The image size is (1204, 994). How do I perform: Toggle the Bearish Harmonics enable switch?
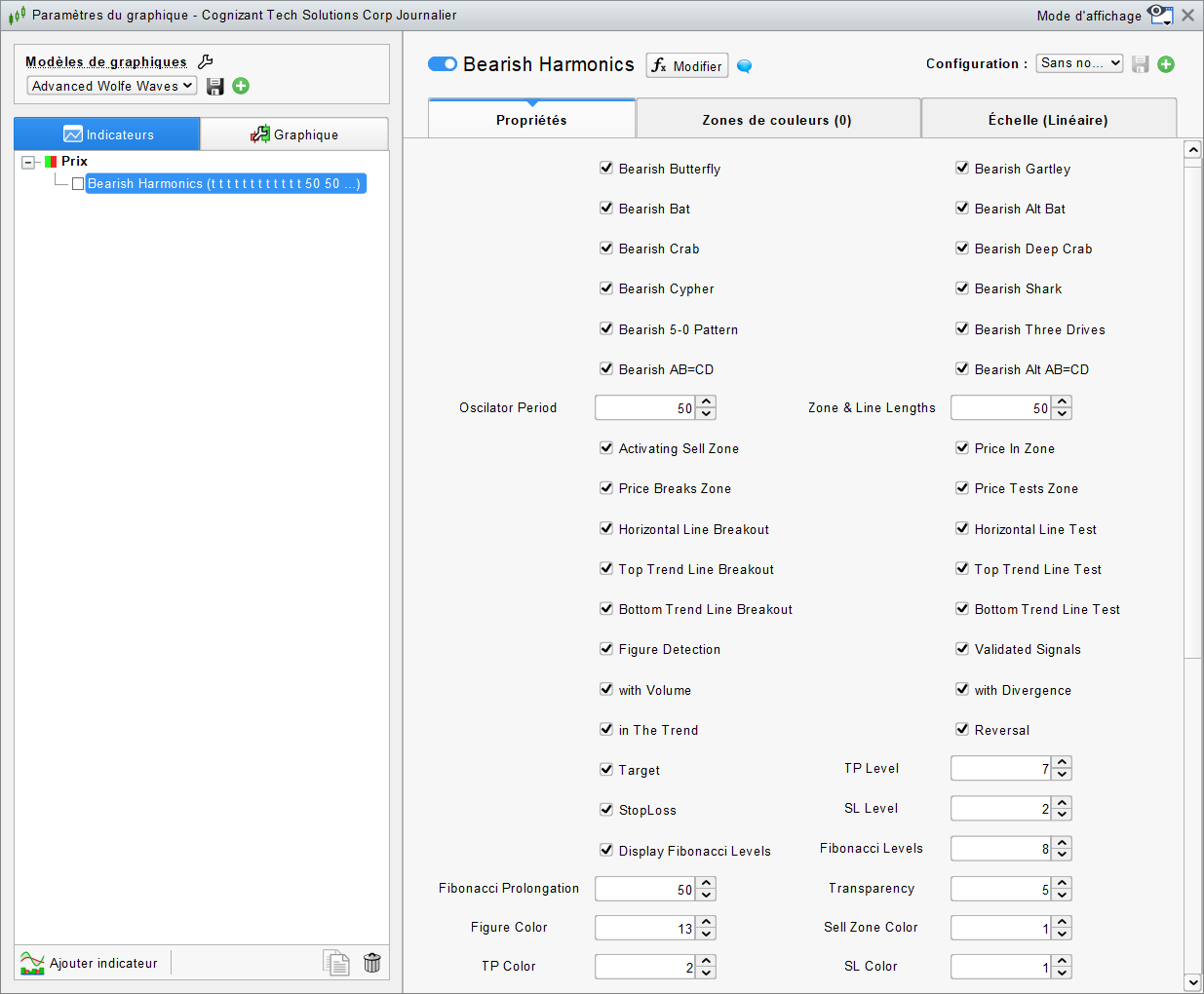pyautogui.click(x=443, y=64)
